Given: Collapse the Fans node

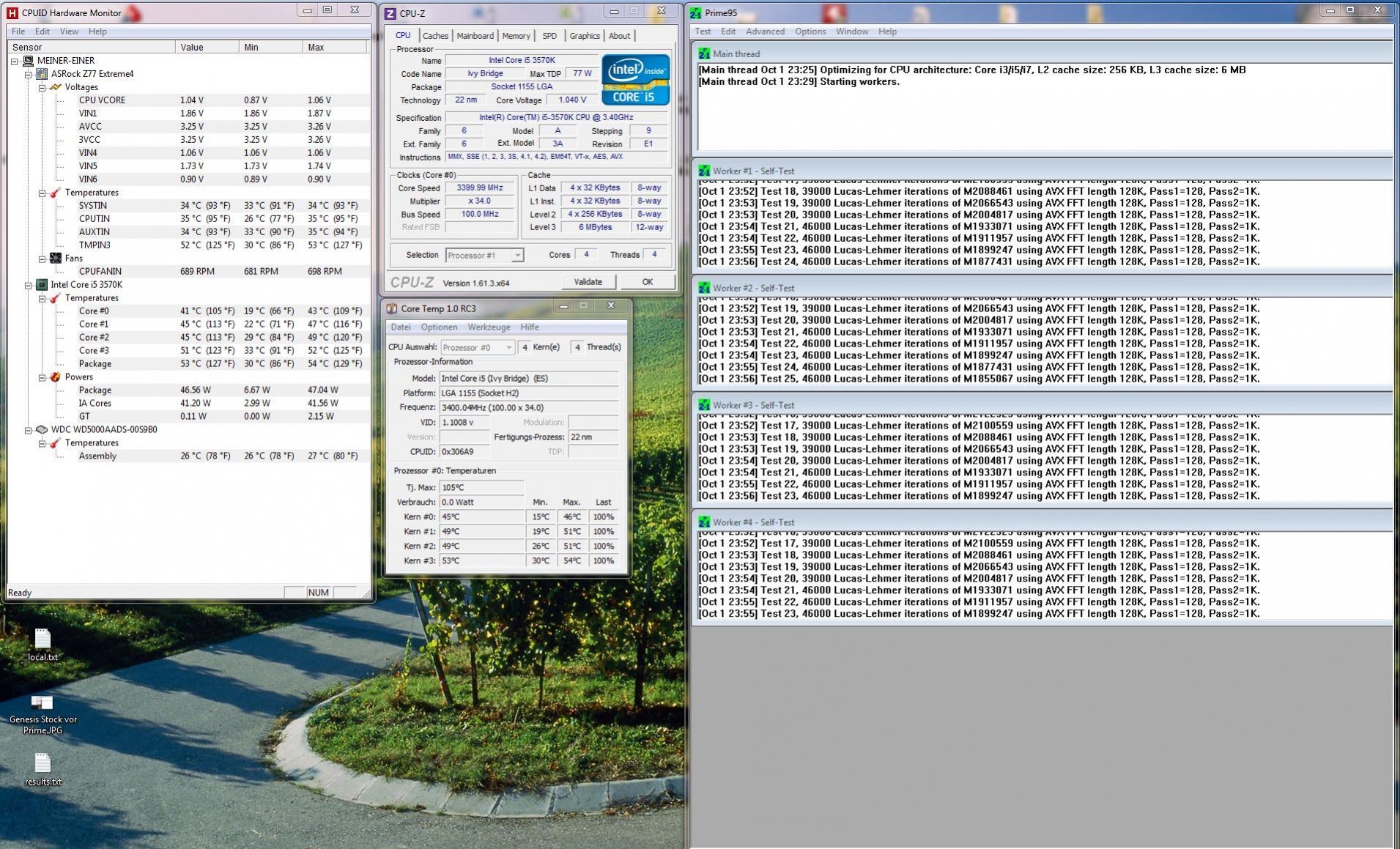Looking at the screenshot, I should pos(42,259).
